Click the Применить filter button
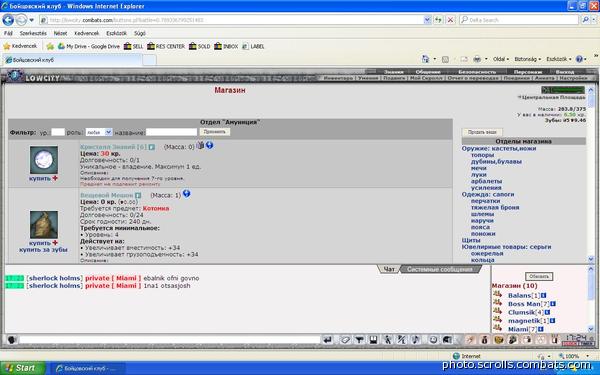The width and height of the screenshot is (600, 375). [215, 132]
